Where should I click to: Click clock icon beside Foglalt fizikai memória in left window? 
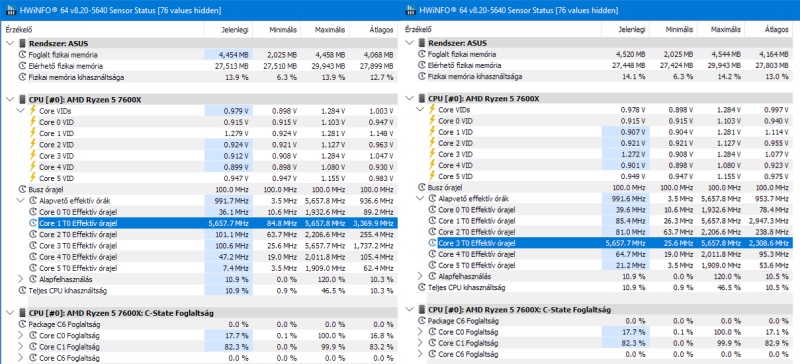[22, 55]
